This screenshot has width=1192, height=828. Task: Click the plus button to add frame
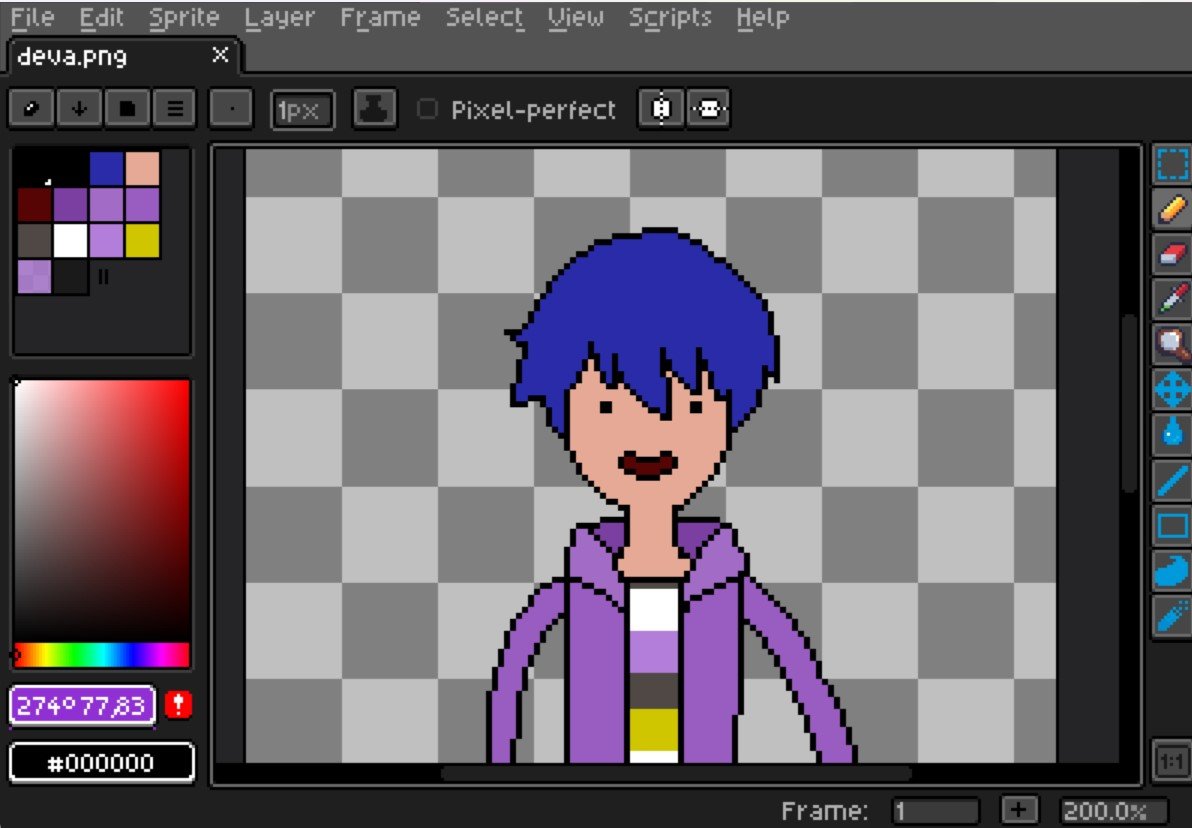1019,810
